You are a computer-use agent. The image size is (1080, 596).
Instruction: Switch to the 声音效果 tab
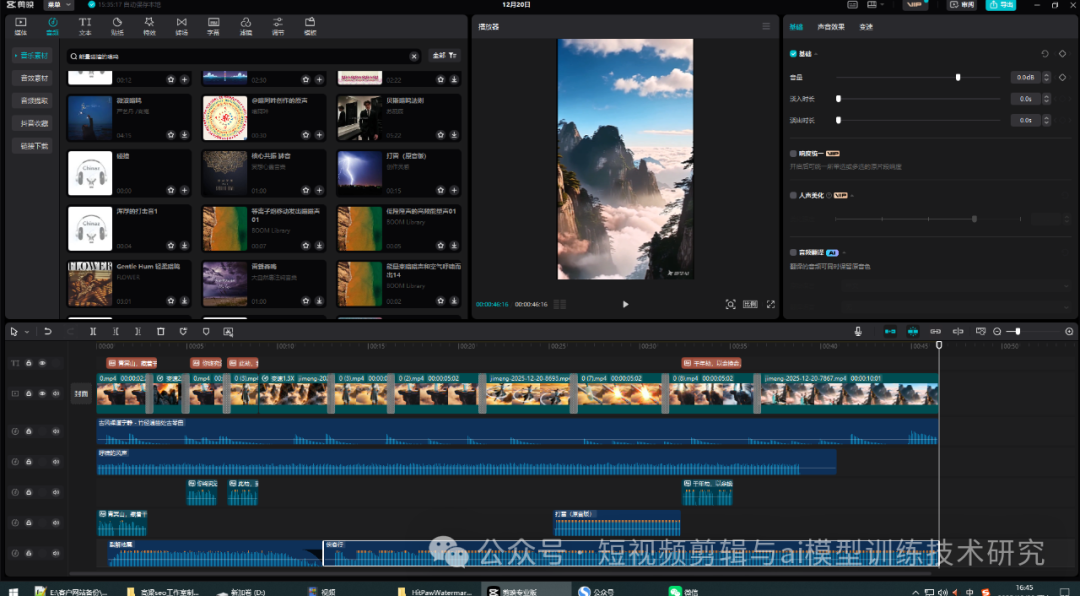(830, 27)
